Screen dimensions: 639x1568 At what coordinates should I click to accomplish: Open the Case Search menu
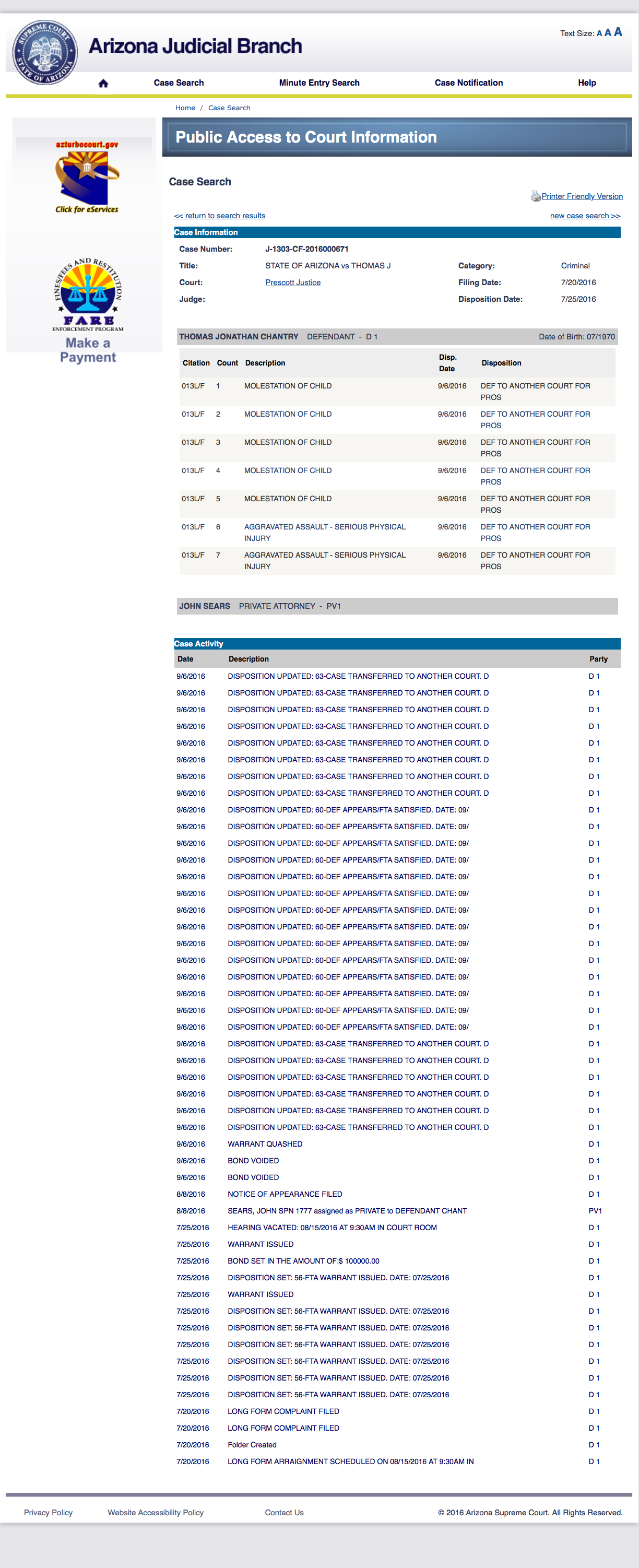pyautogui.click(x=179, y=83)
